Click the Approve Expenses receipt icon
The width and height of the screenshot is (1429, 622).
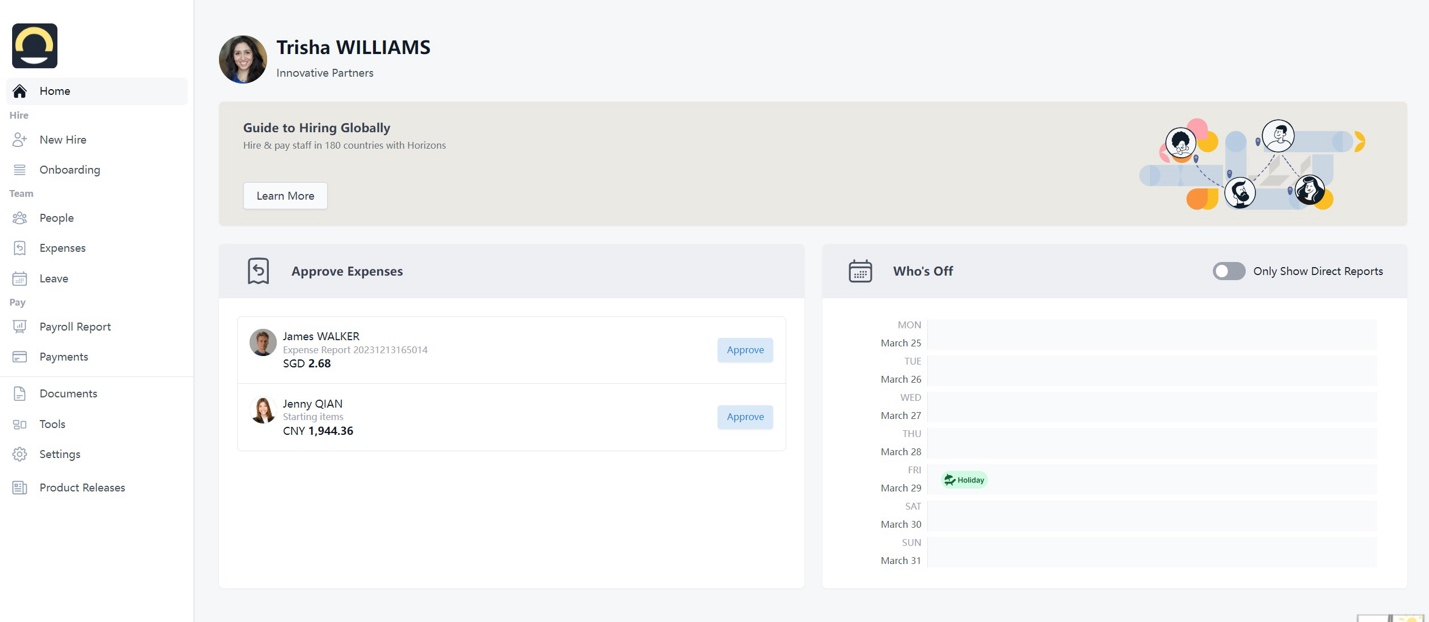(258, 271)
